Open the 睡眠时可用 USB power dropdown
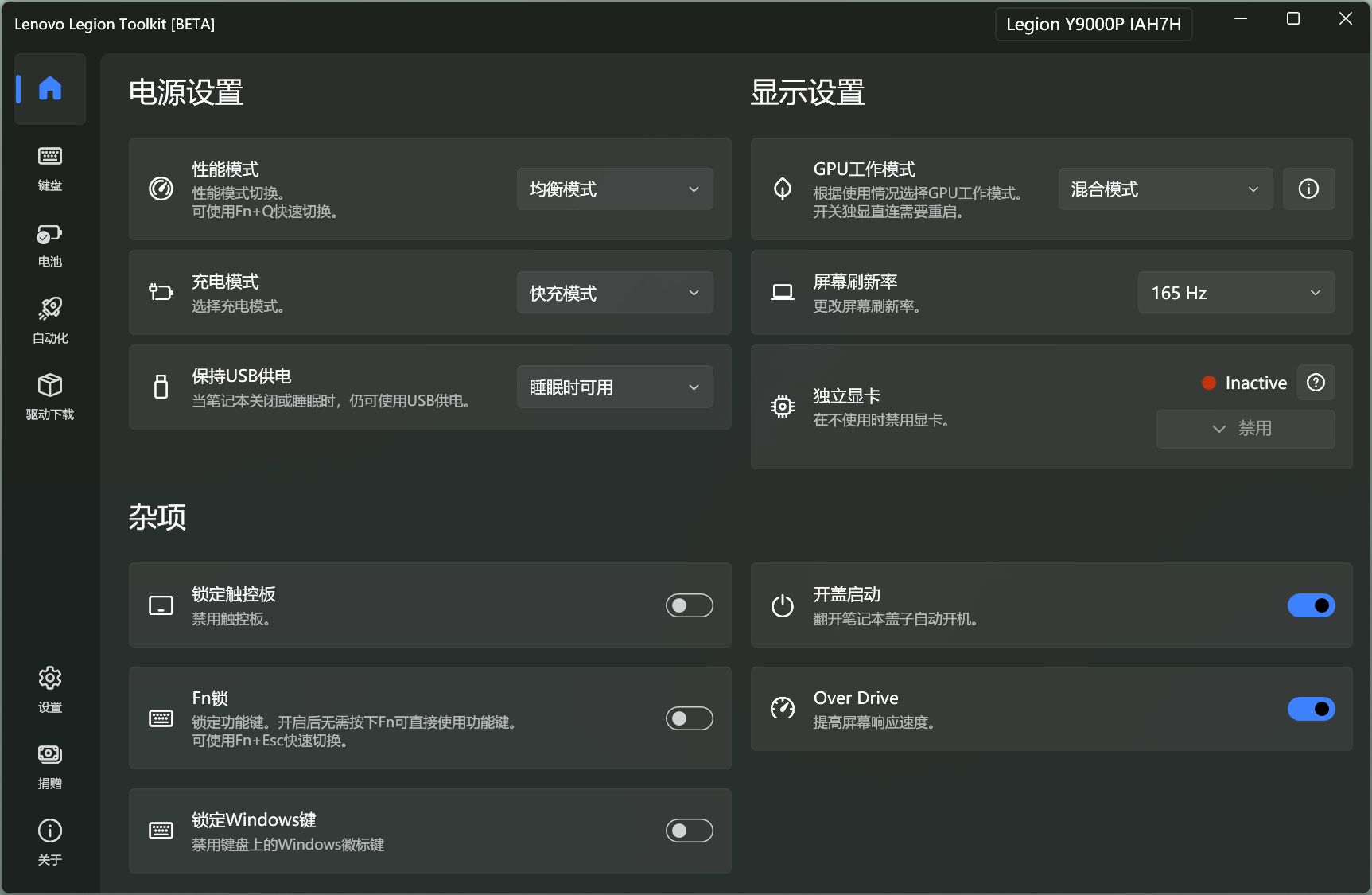The height and width of the screenshot is (895, 1372). [x=615, y=387]
